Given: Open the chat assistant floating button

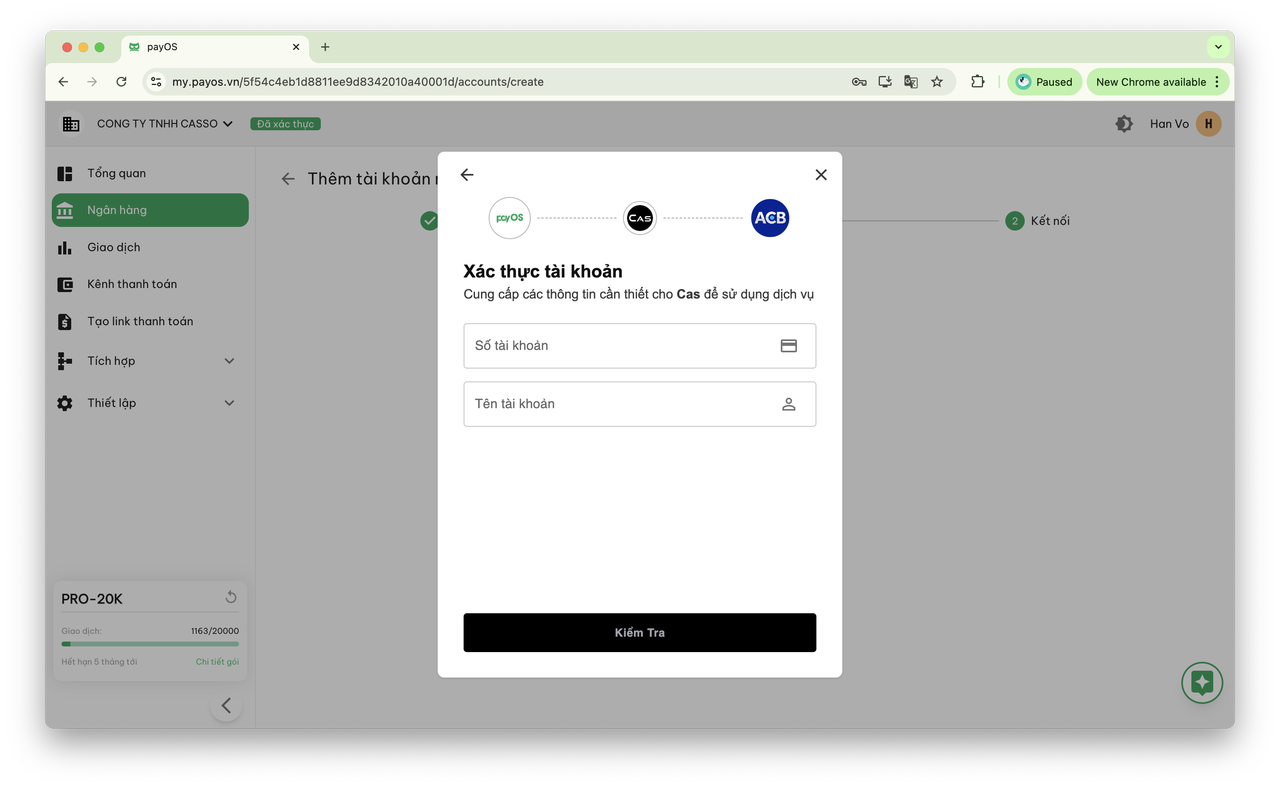Looking at the screenshot, I should (x=1202, y=683).
